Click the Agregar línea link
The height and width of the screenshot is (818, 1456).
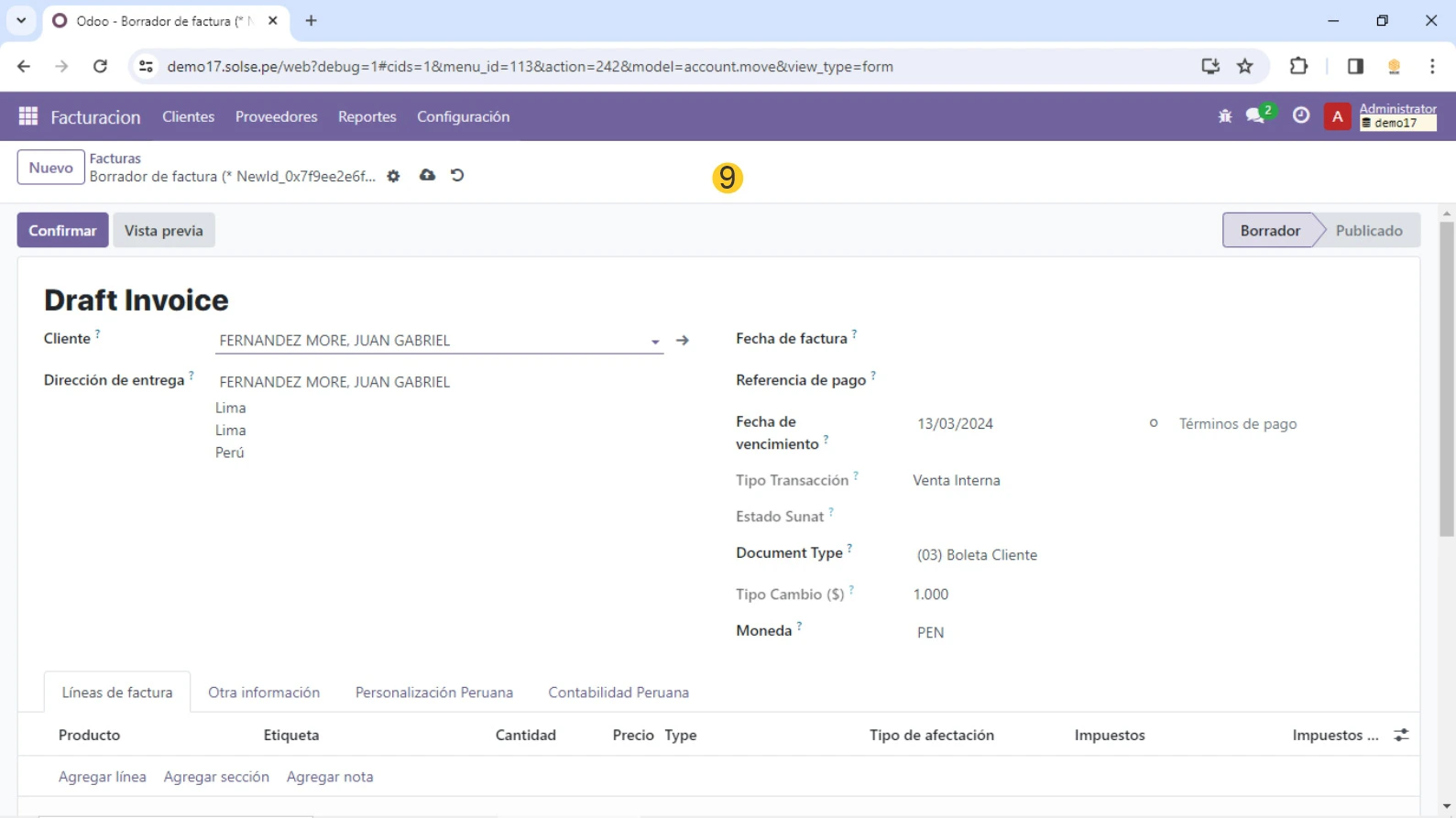click(102, 777)
